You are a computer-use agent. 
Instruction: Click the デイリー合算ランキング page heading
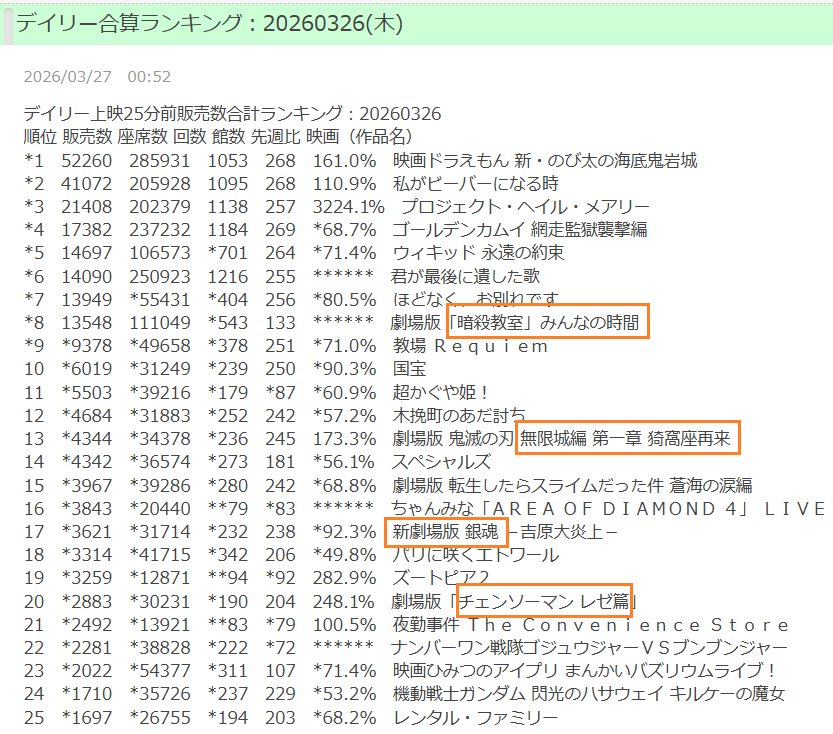(210, 23)
